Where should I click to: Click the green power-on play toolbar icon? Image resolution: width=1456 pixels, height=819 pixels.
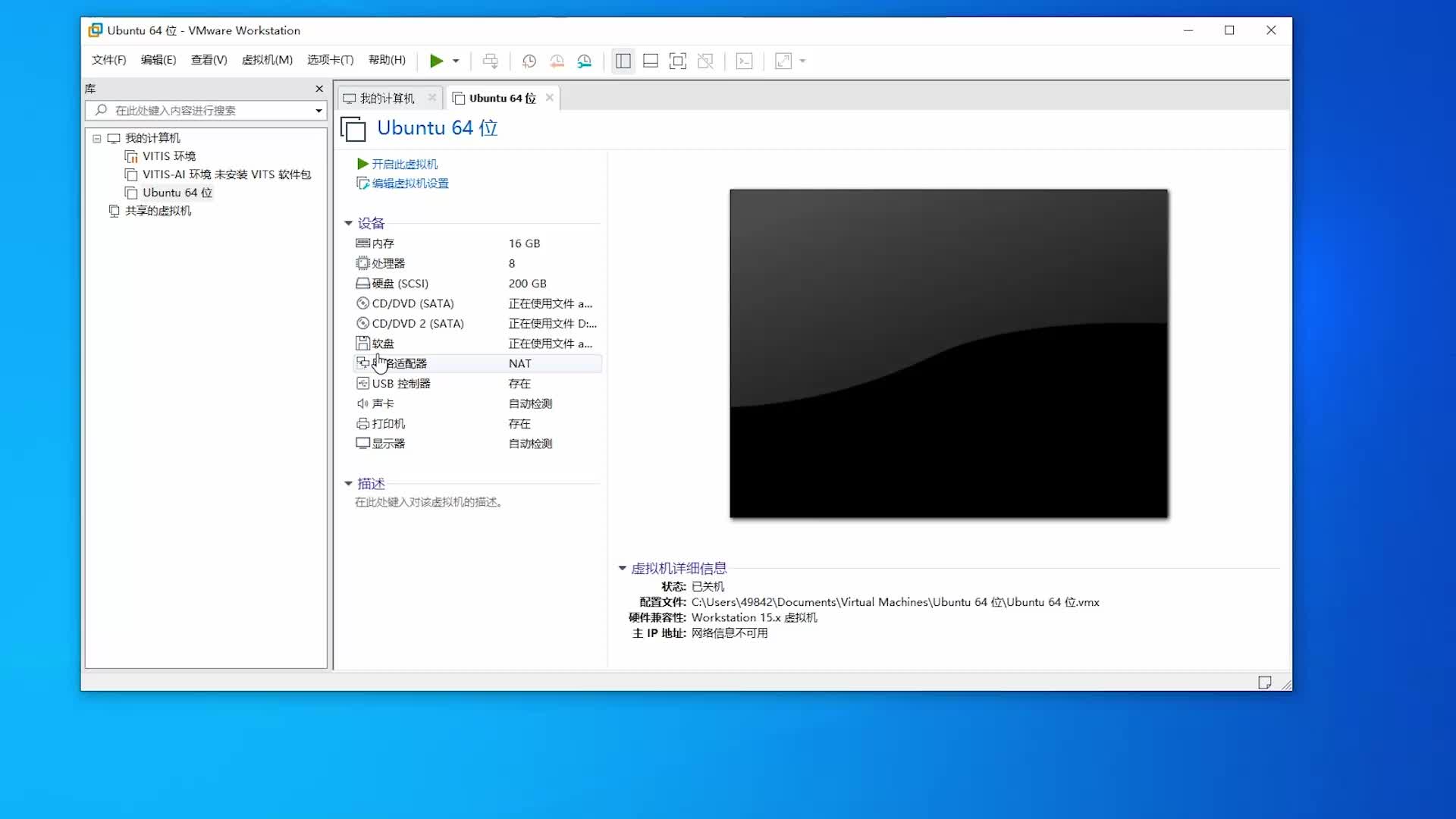pyautogui.click(x=436, y=61)
